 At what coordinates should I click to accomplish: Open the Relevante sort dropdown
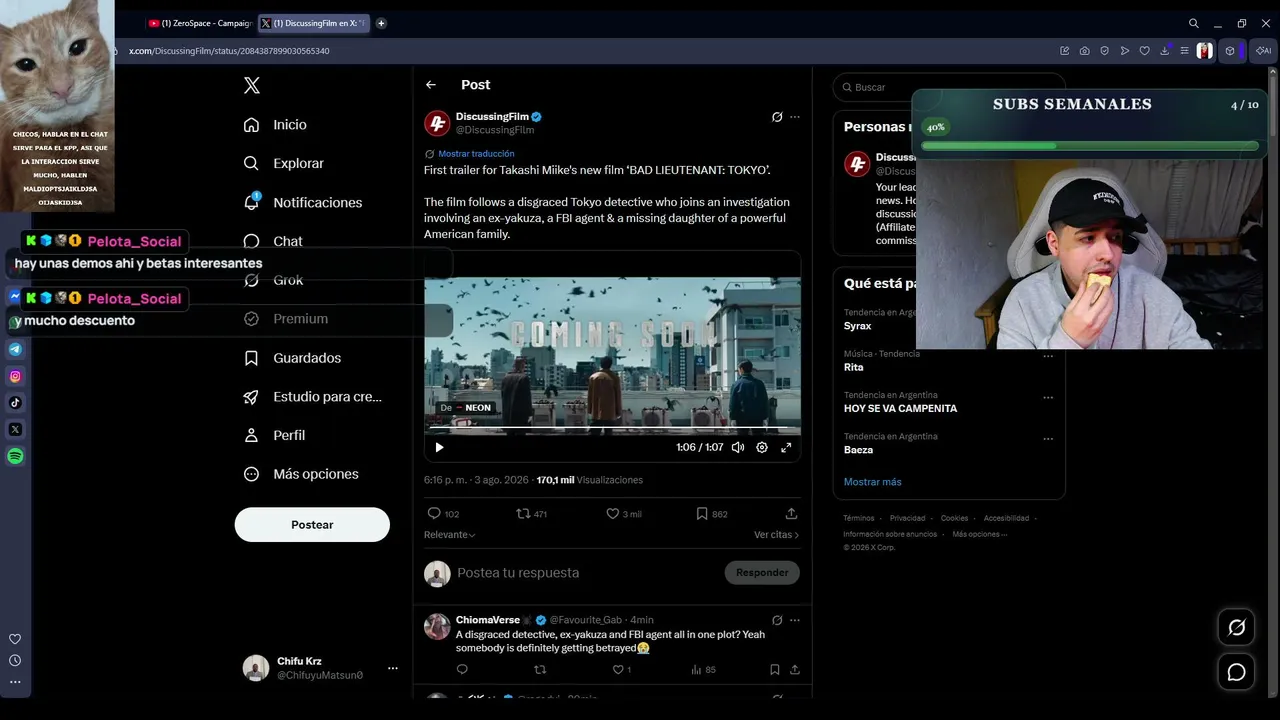[x=450, y=535]
